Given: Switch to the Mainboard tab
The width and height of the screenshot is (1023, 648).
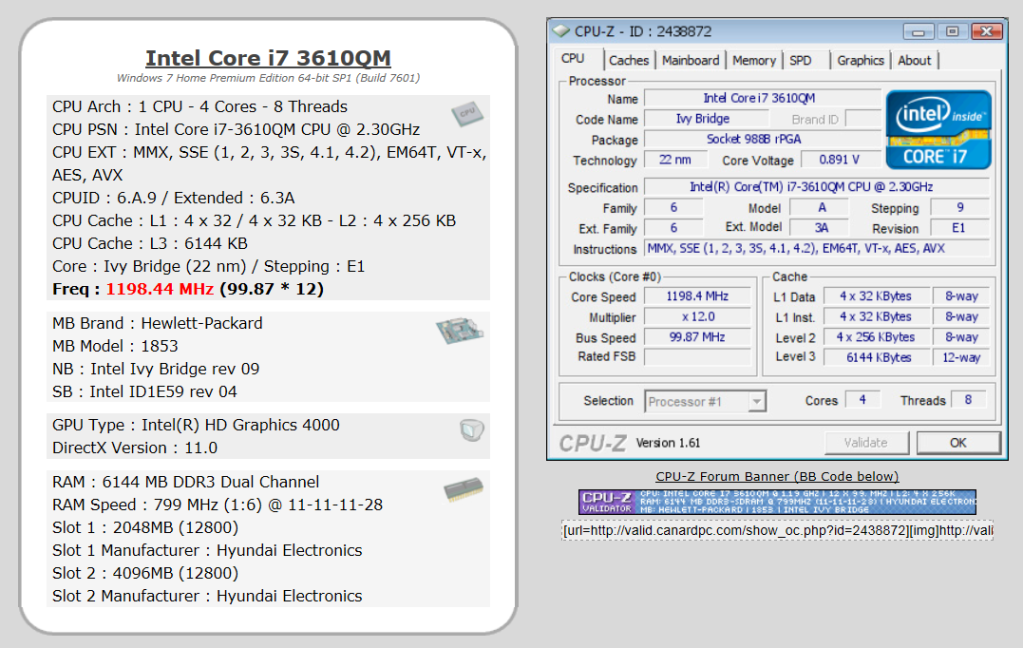Looking at the screenshot, I should tap(690, 60).
